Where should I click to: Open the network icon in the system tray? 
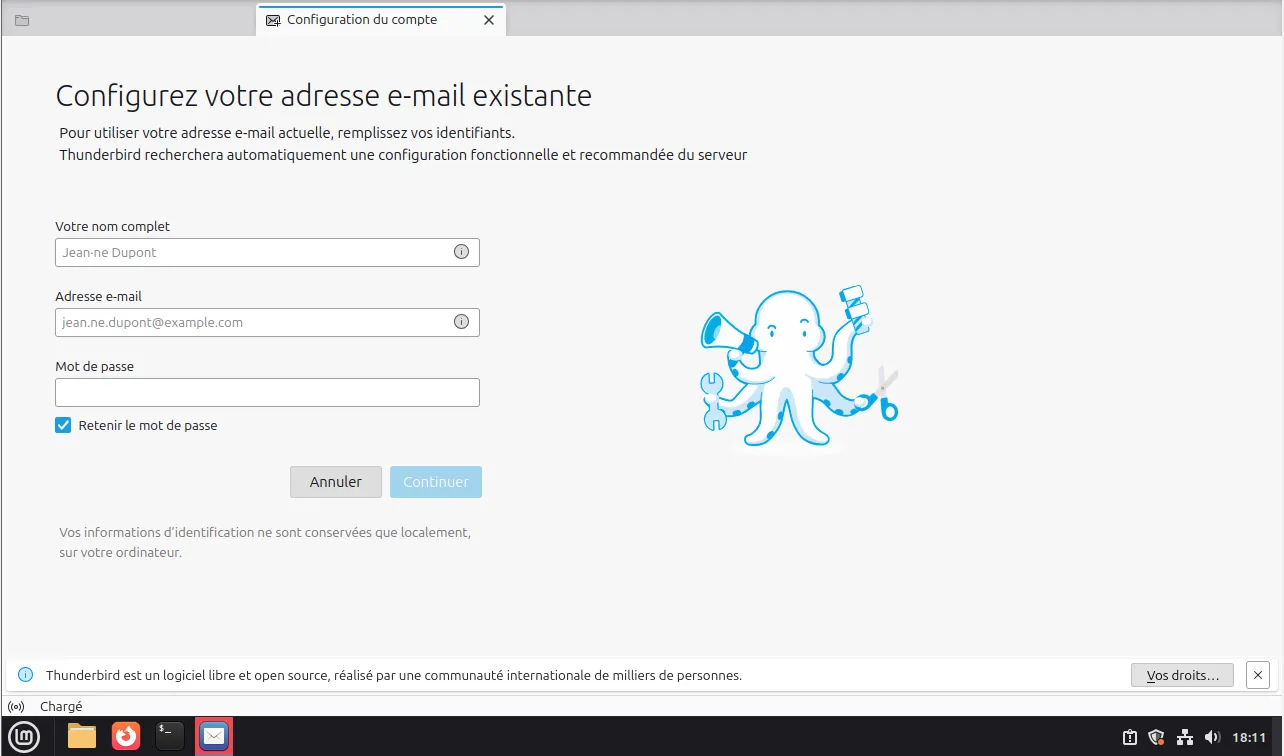coord(1185,738)
